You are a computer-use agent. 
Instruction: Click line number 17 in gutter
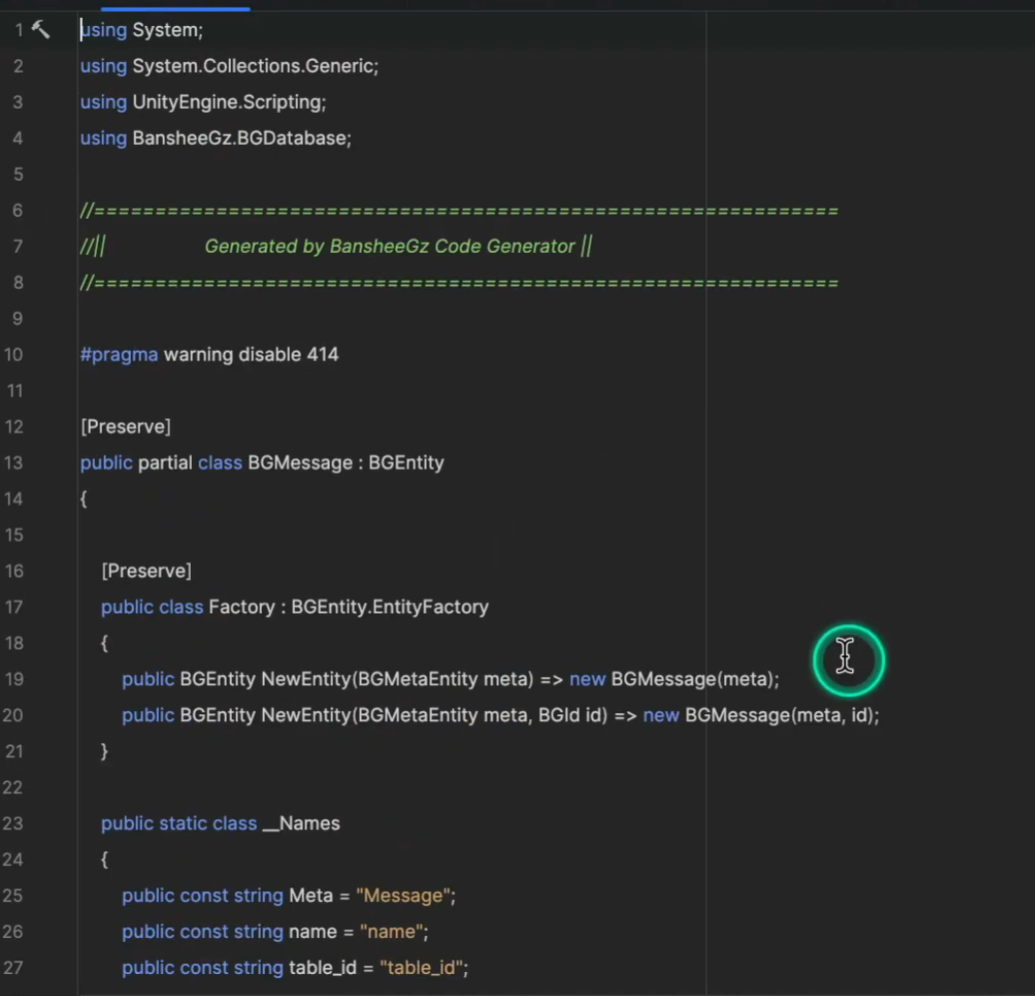13,607
